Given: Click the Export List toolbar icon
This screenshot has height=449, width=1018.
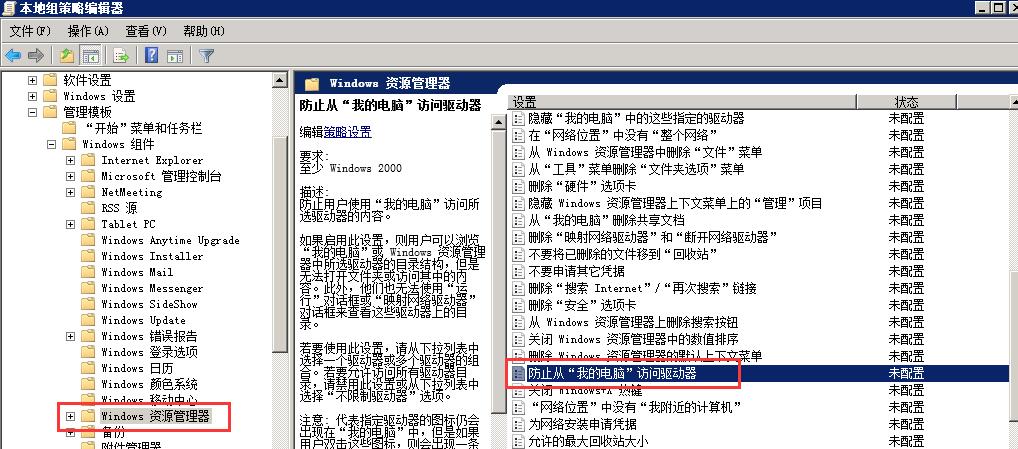Looking at the screenshot, I should point(121,56).
